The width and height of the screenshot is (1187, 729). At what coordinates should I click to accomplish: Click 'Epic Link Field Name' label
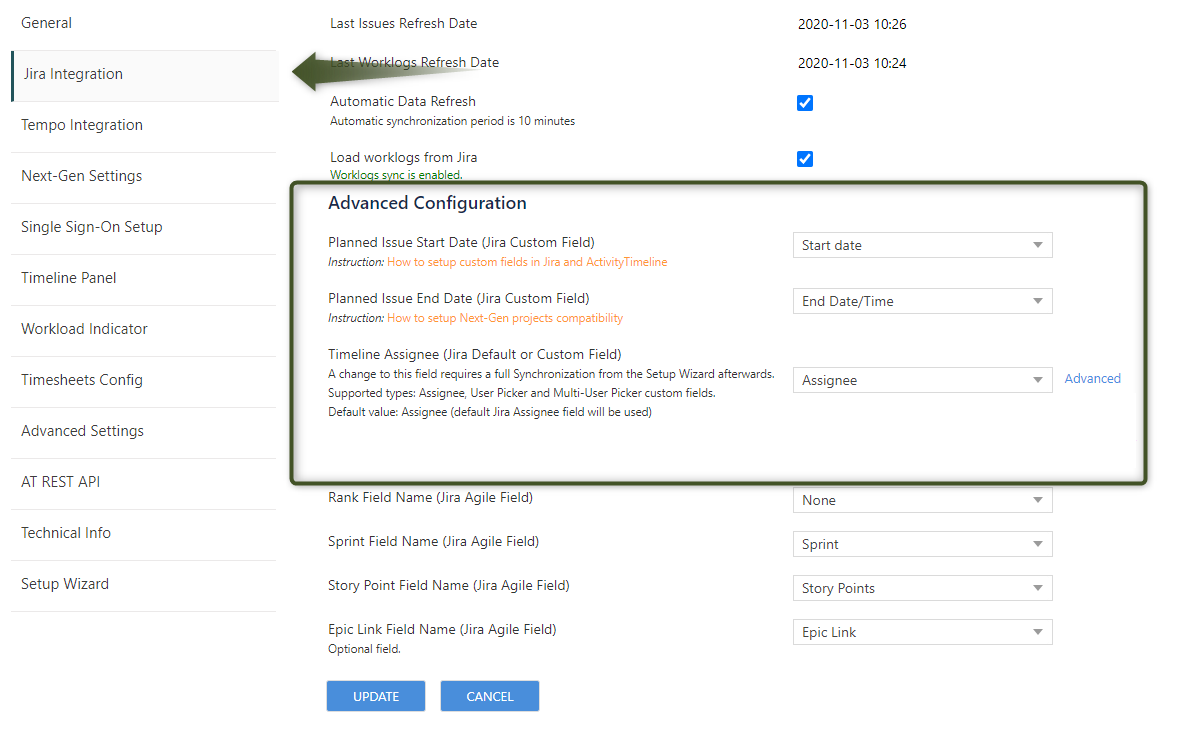click(x=442, y=629)
